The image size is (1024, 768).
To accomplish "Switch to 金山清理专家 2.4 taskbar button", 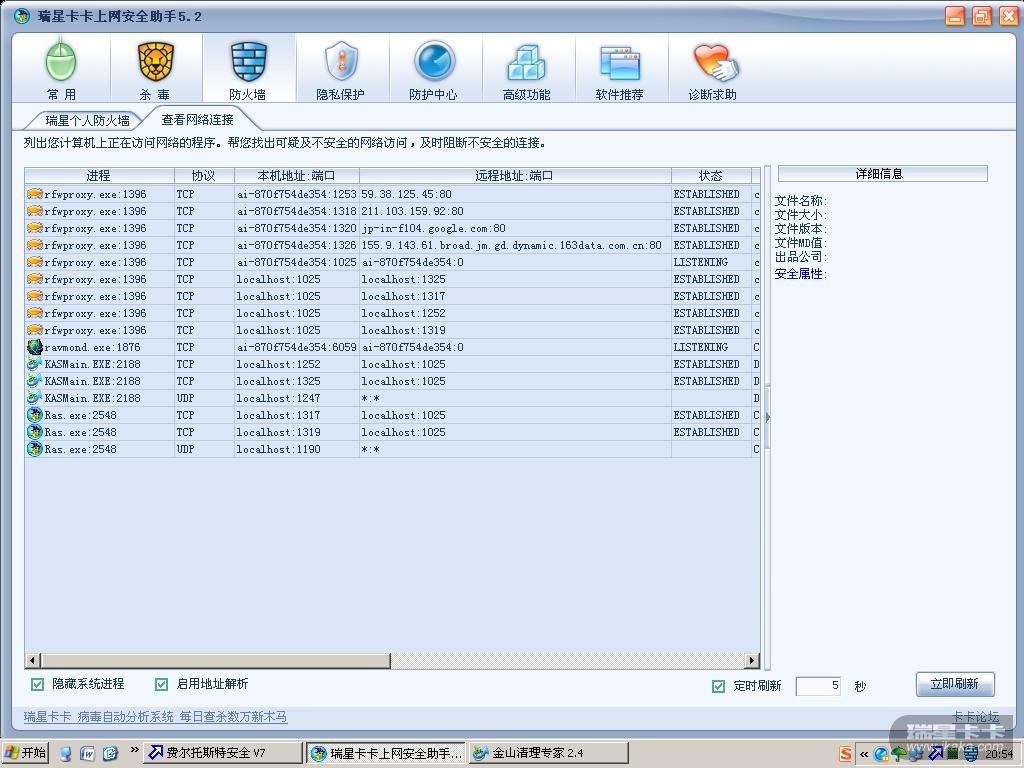I will coord(549,753).
